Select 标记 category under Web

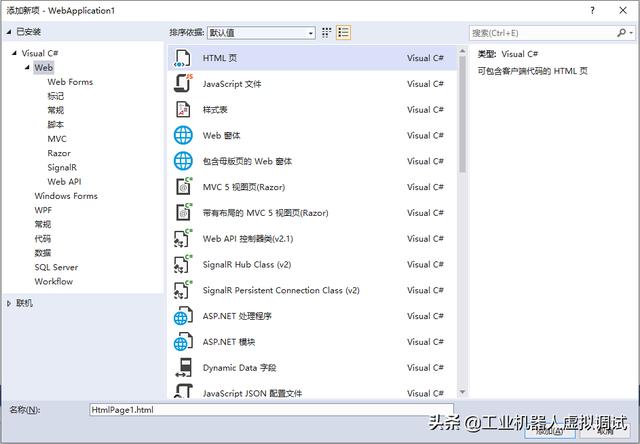point(56,96)
